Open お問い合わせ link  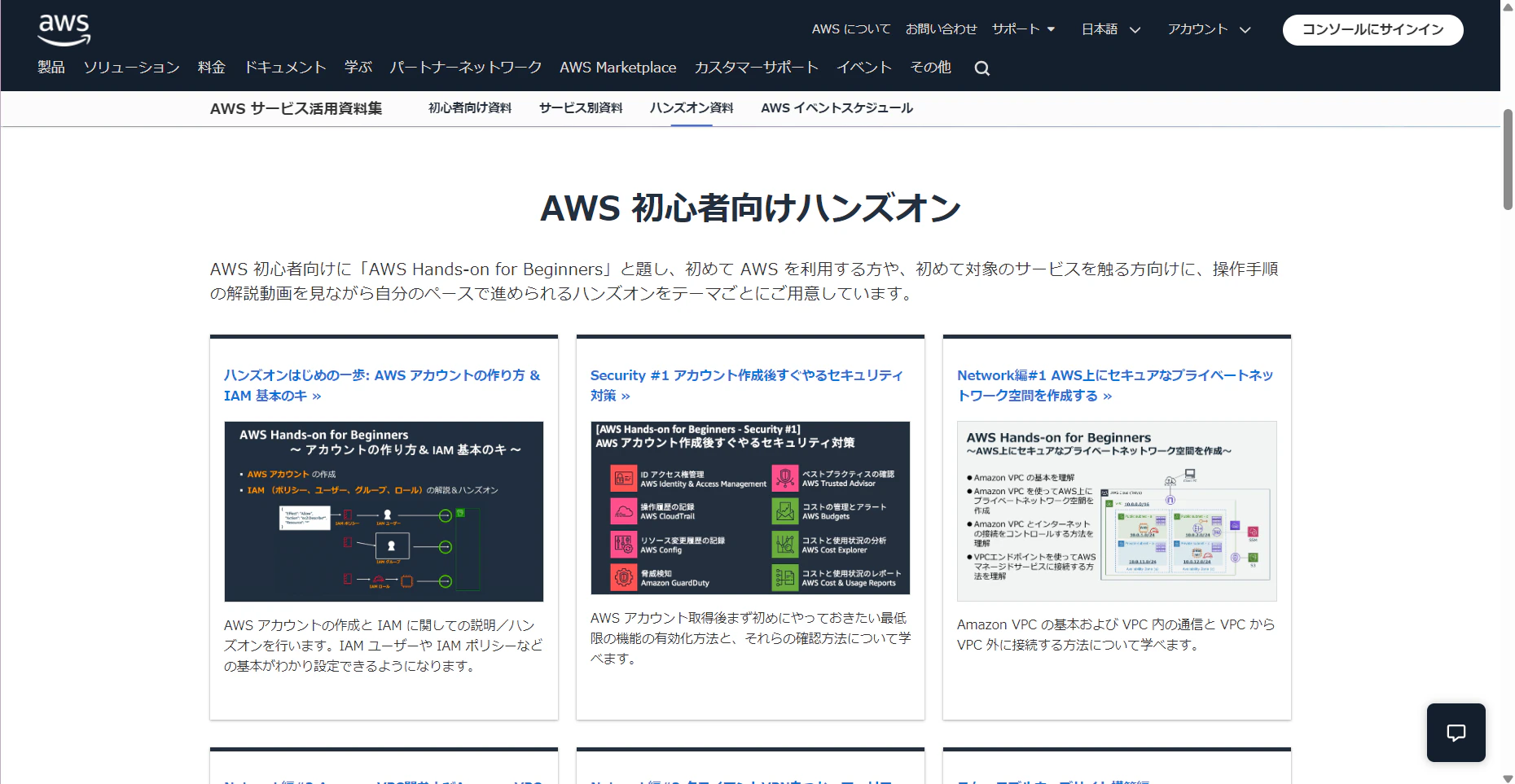(x=942, y=29)
